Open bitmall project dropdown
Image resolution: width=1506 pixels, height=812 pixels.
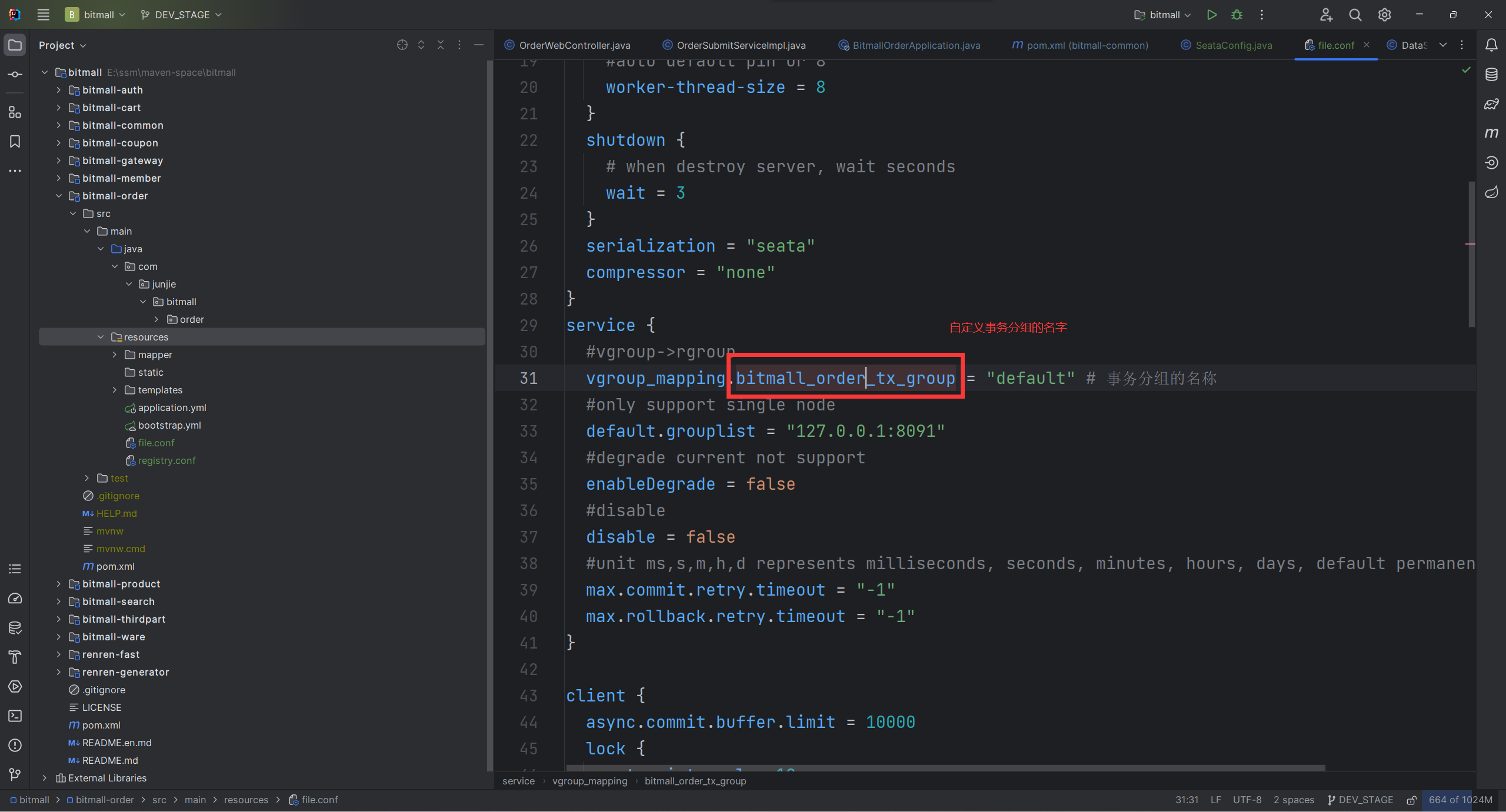pos(95,15)
